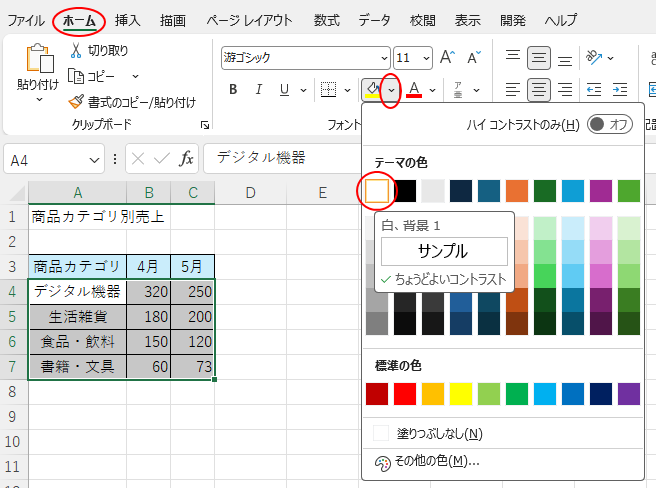Click the Cut (切り取り) scissors icon
Image resolution: width=656 pixels, height=488 pixels.
click(x=76, y=50)
